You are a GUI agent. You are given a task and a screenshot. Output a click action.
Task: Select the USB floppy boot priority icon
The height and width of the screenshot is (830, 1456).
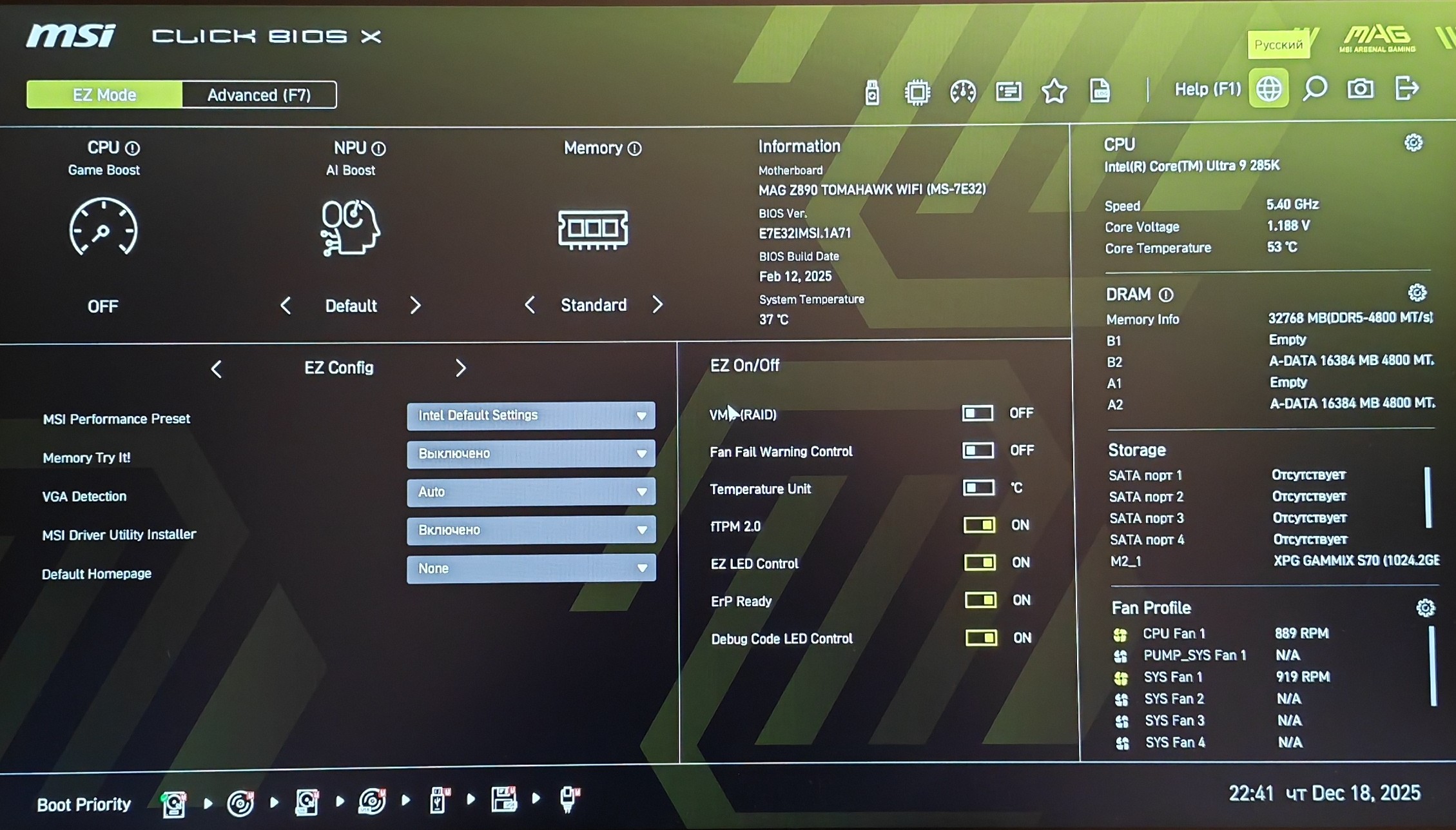504,800
